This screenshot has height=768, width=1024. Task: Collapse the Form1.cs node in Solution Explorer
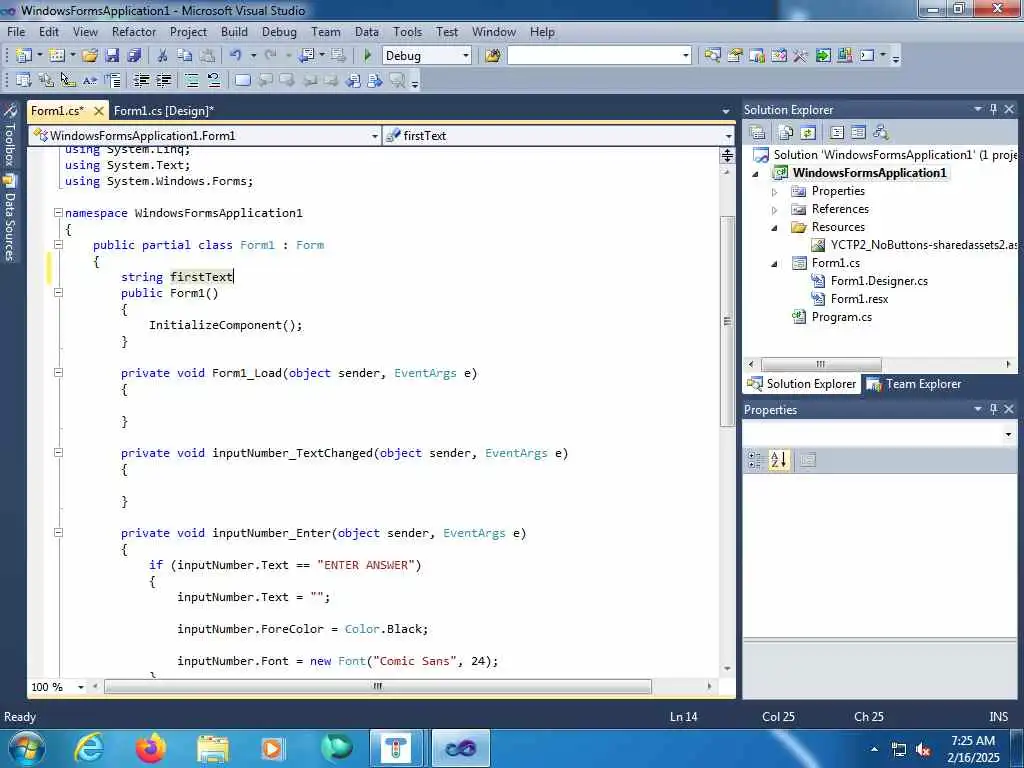[x=775, y=264]
